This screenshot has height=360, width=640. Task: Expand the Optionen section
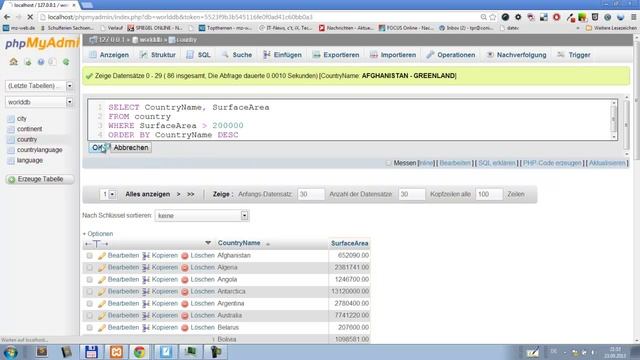[x=98, y=234]
